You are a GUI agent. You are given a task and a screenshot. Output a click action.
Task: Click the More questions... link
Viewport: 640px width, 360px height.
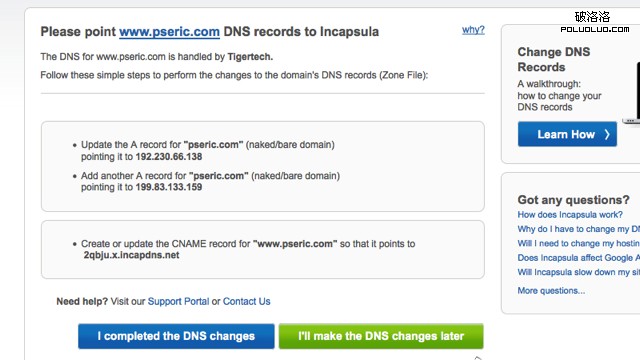[x=551, y=291]
